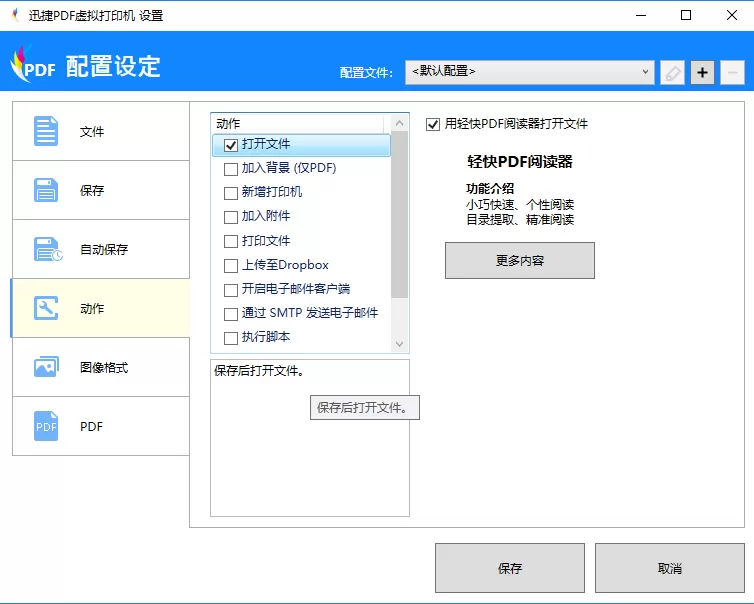Toggle 用轻快PDF阅读器打开文件 checkbox
Screen dimensions: 754x604
point(433,125)
